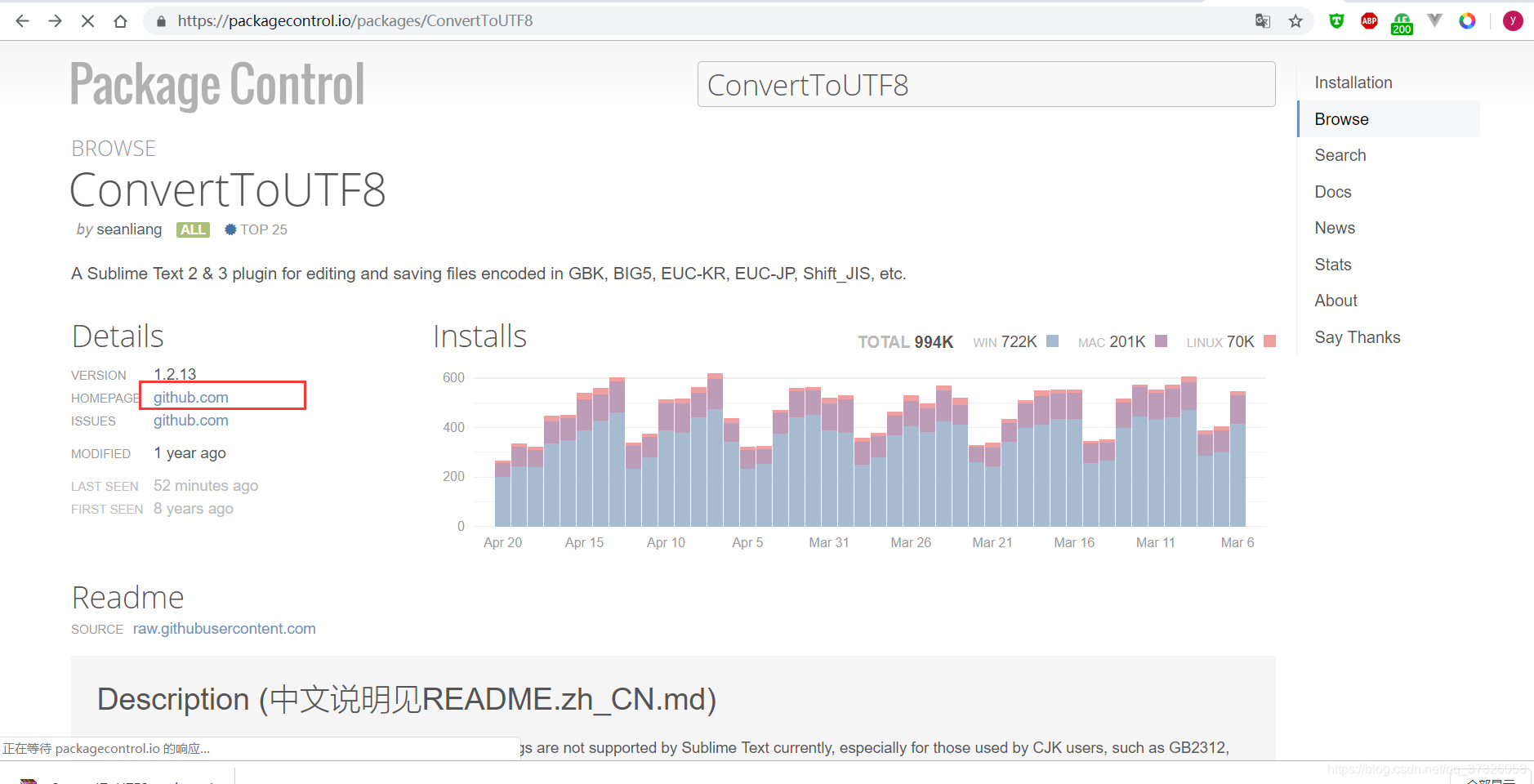The width and height of the screenshot is (1534, 784).
Task: Open the browser home page icon
Action: click(x=120, y=21)
